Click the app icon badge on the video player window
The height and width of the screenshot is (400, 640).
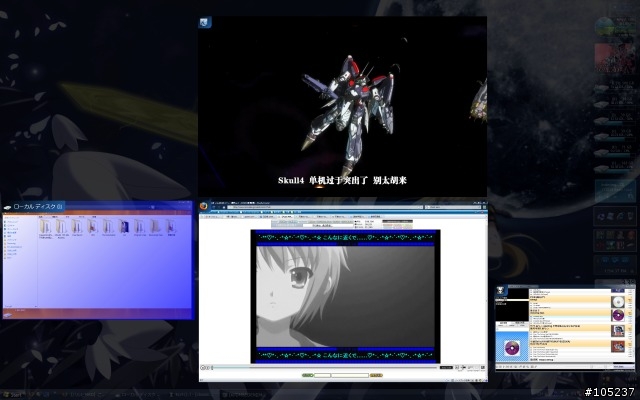click(205, 22)
